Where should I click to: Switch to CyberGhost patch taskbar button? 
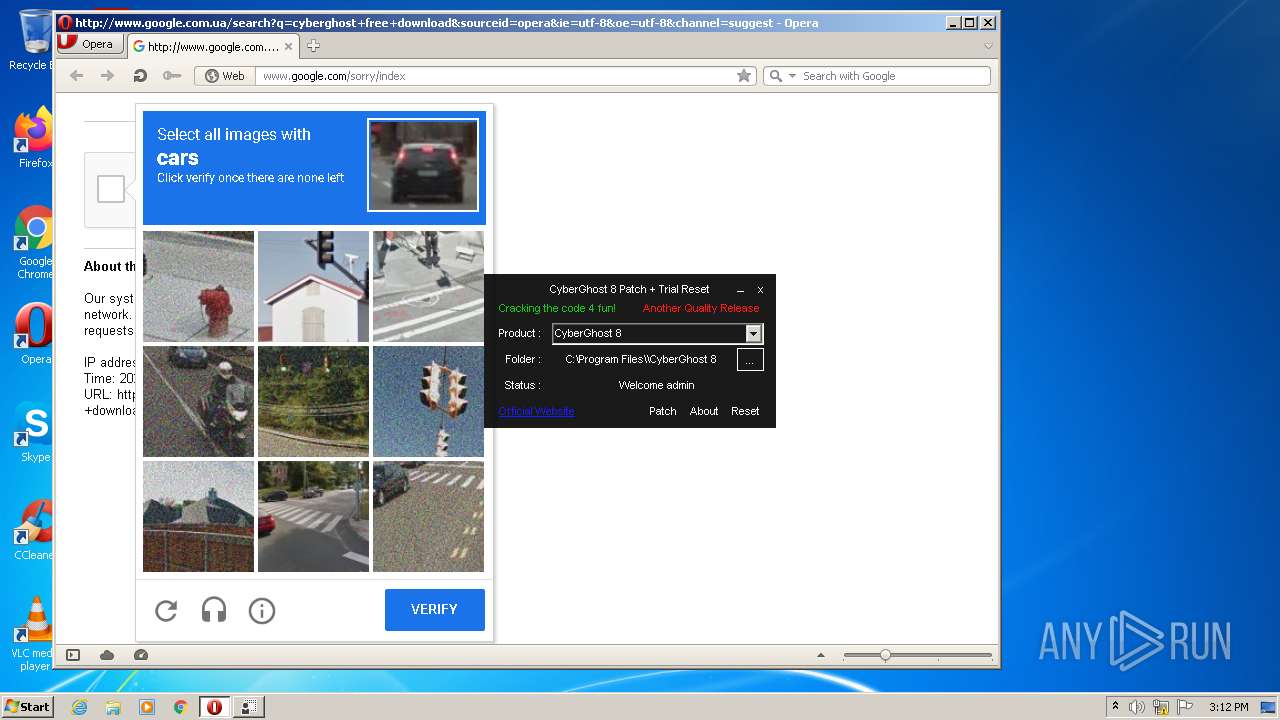tap(248, 707)
